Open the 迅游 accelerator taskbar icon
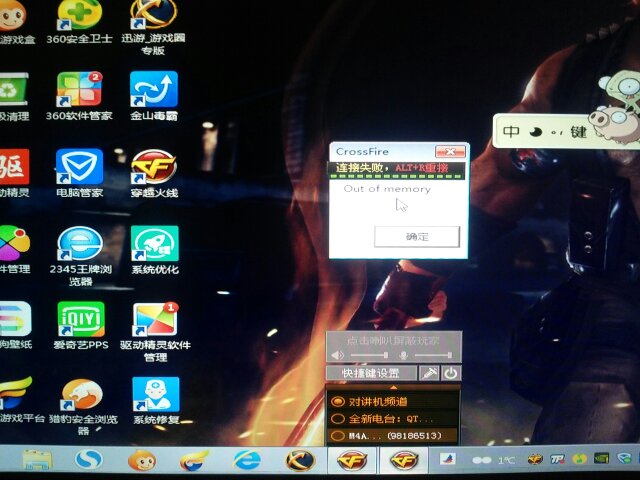The height and width of the screenshot is (480, 640). (300, 460)
